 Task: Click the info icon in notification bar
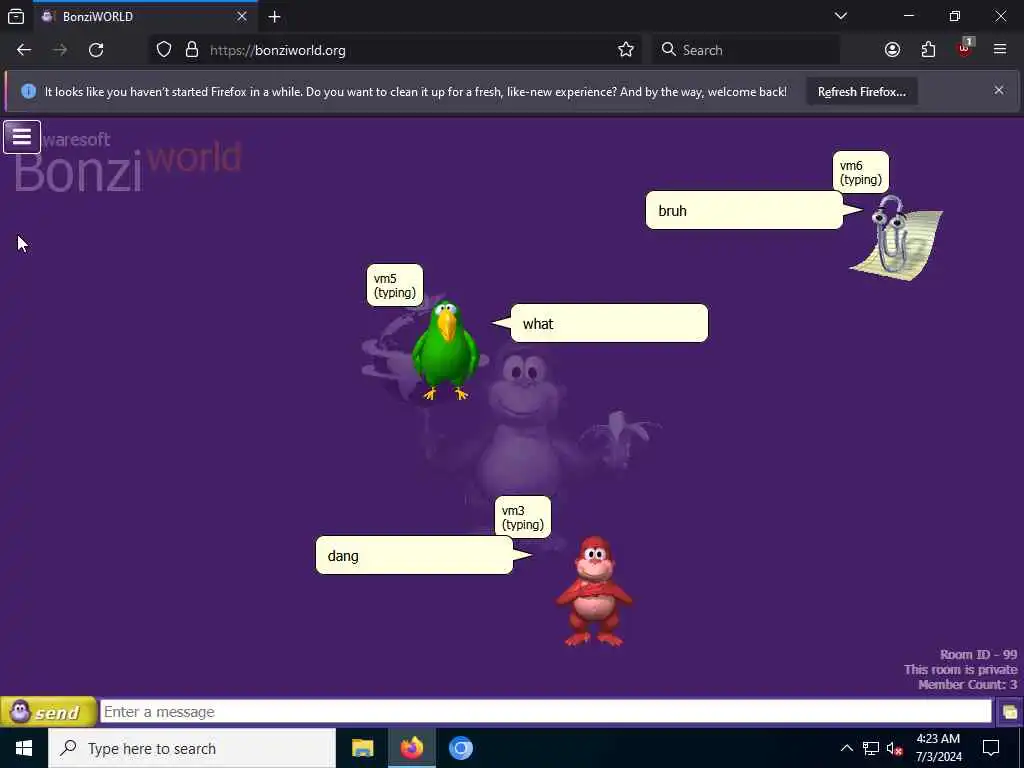click(28, 91)
